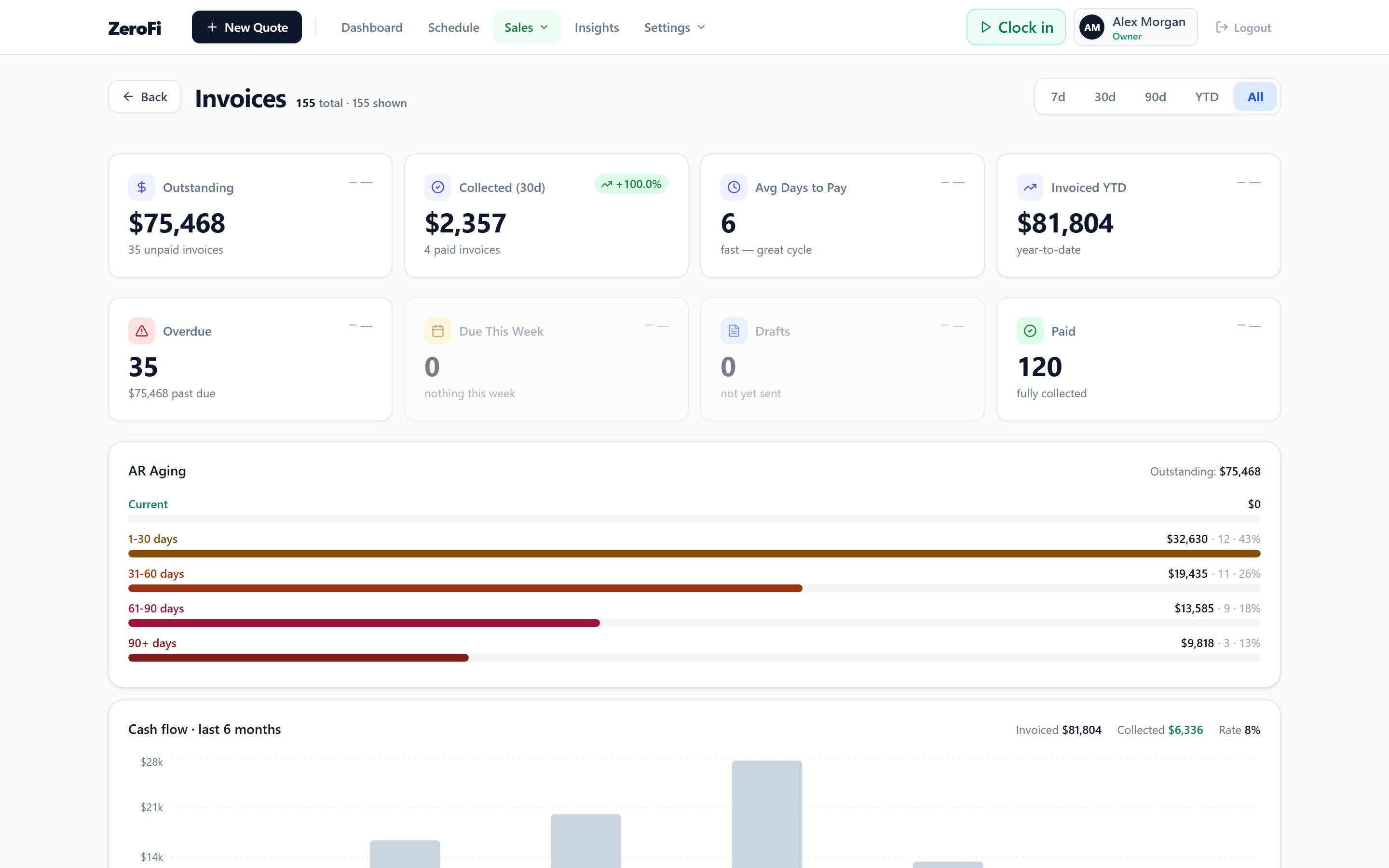1389x868 pixels.
Task: Click the Paid count 120
Action: point(1039,367)
